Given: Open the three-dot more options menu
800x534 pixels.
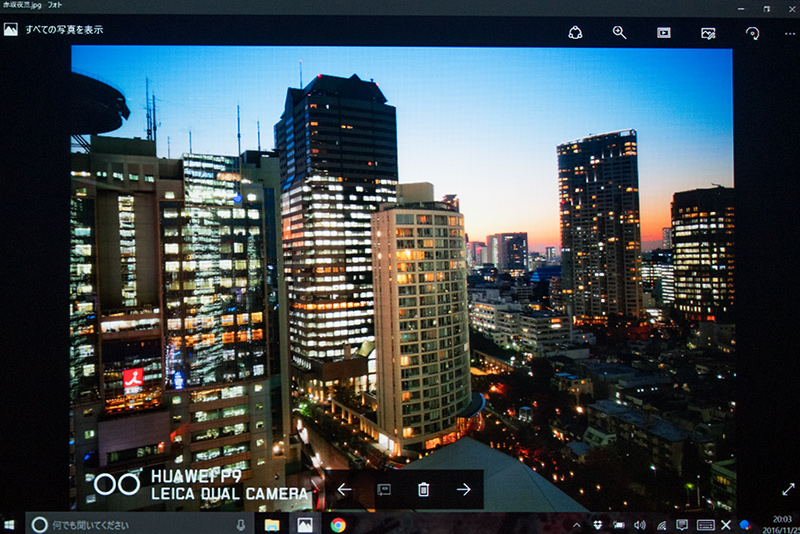Looking at the screenshot, I should 790,34.
